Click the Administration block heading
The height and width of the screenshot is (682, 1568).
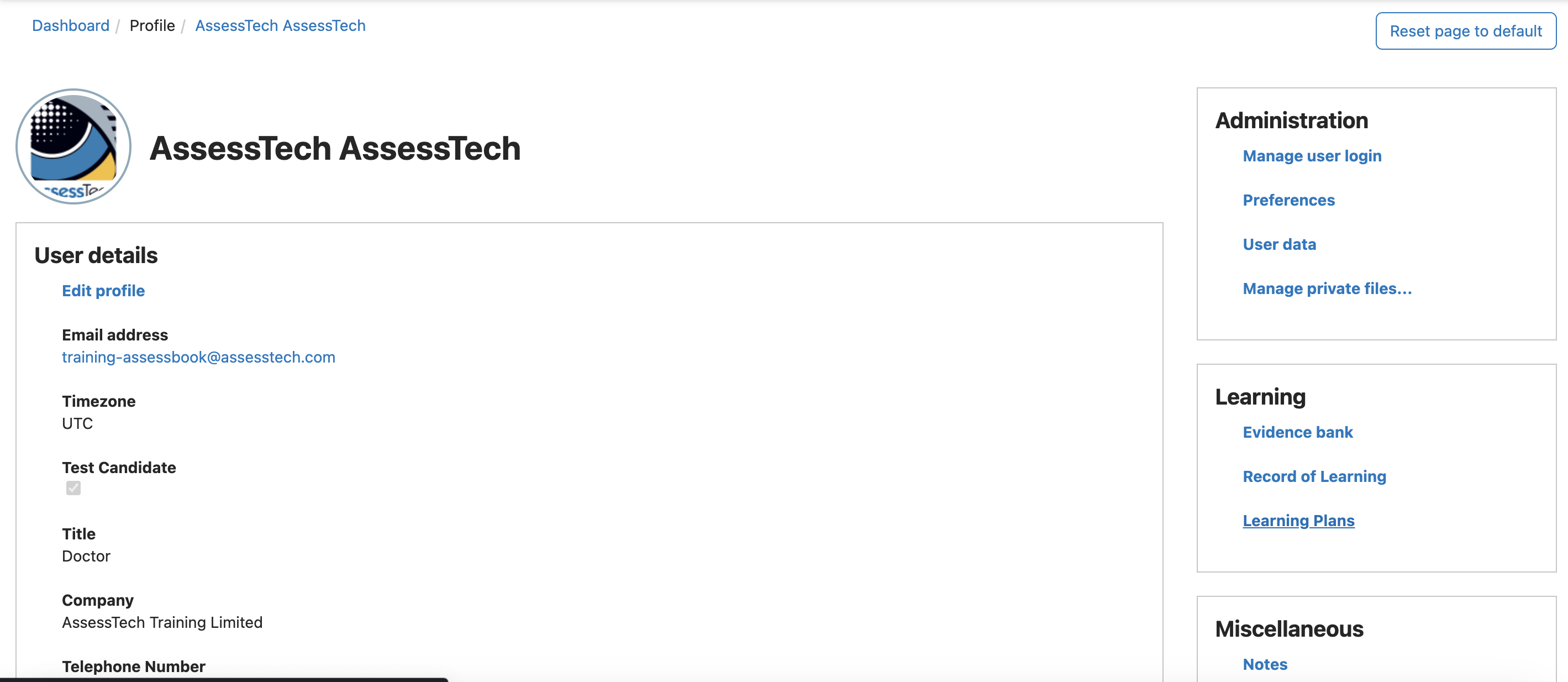click(1292, 120)
